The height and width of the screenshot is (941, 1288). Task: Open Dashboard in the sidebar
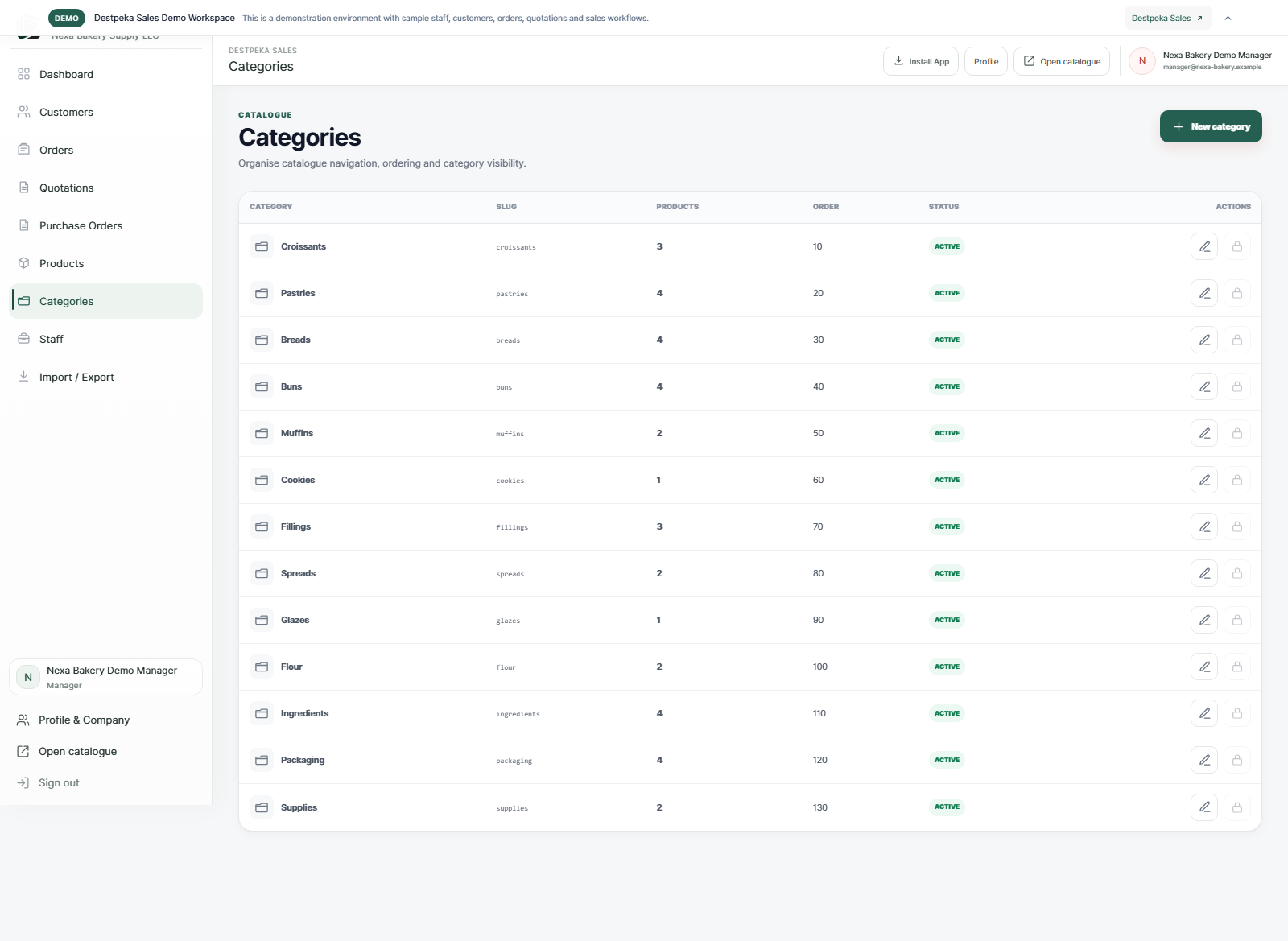coord(105,74)
